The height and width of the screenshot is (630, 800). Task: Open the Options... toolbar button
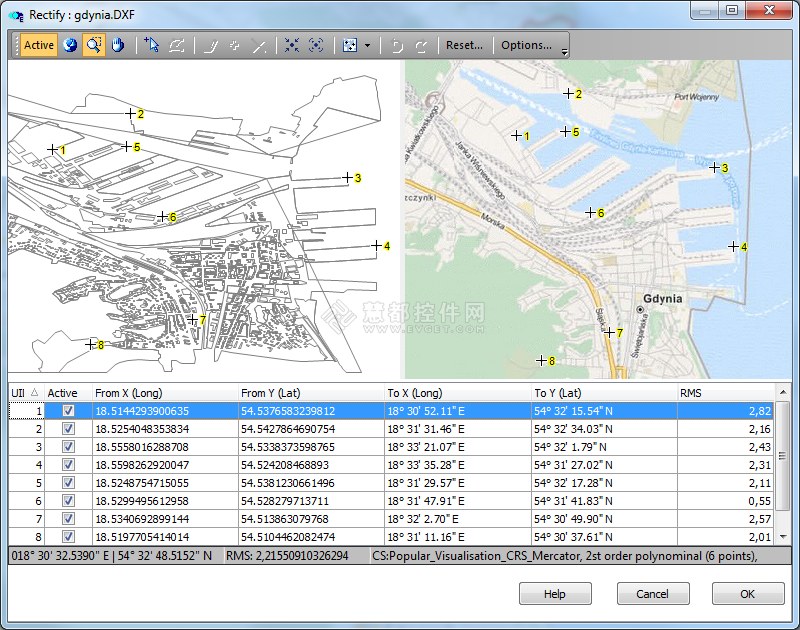point(526,45)
